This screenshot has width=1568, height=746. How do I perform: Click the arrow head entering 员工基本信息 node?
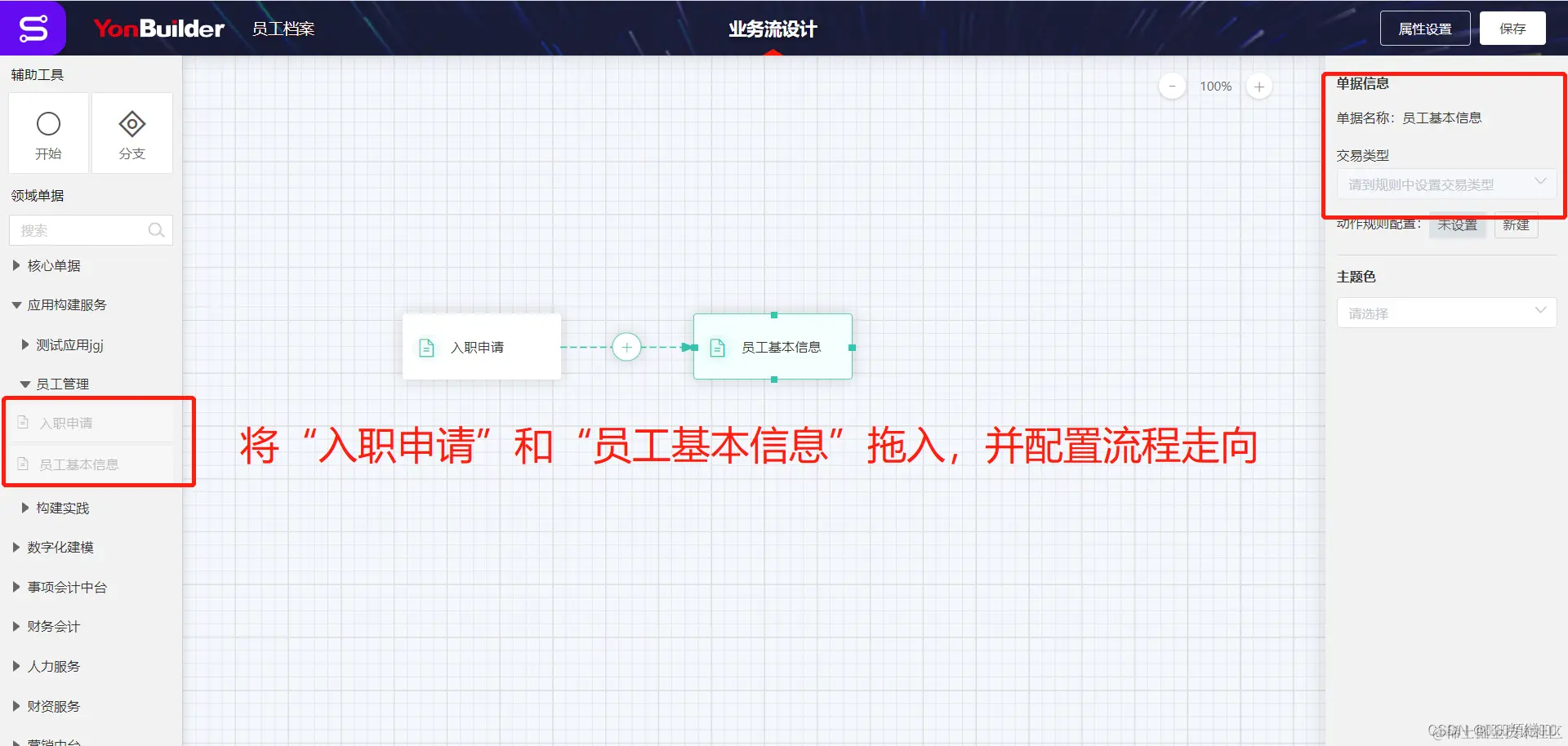(x=689, y=348)
